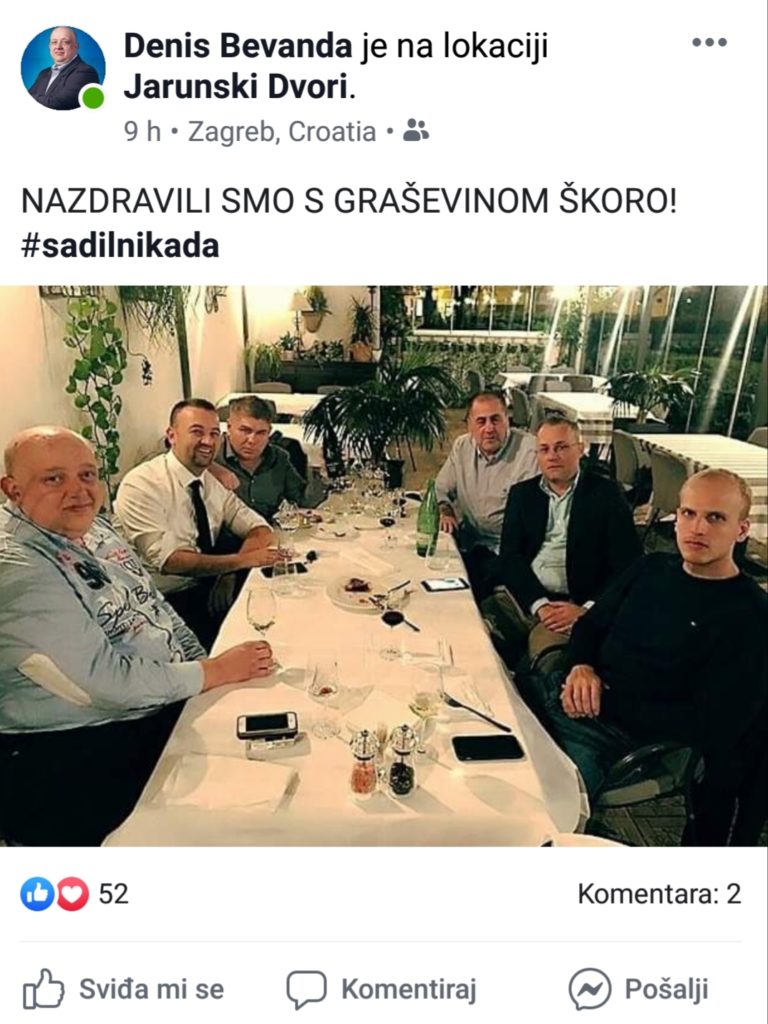
Task: Tap the Sviđa mi se label
Action: pyautogui.click(x=152, y=989)
